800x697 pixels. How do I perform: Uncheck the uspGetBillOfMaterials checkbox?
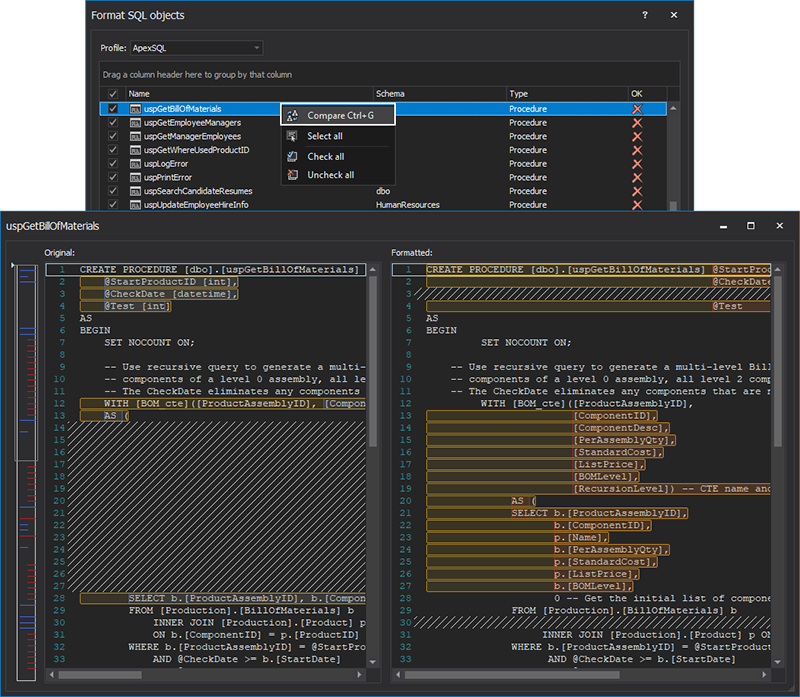[x=113, y=109]
